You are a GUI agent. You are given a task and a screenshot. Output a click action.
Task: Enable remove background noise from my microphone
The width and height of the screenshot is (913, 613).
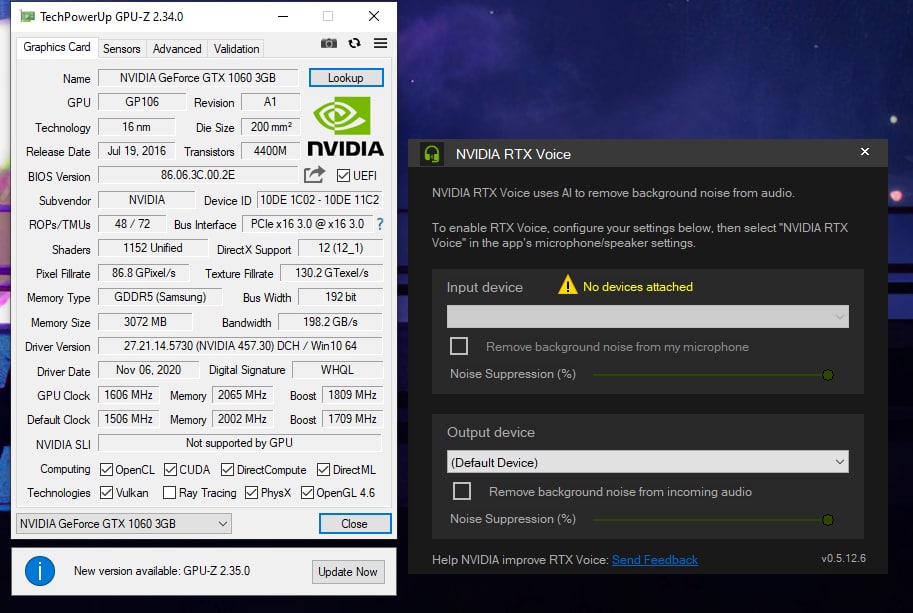(459, 346)
